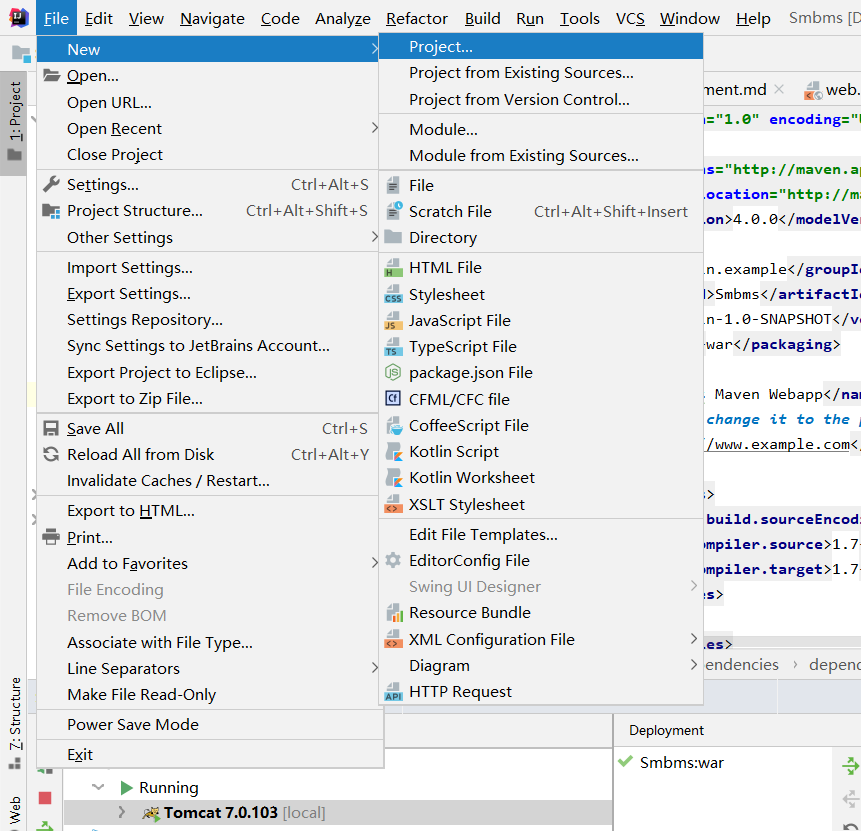Click the Tomcat server icon
Screen dimensions: 861x831
[151, 812]
